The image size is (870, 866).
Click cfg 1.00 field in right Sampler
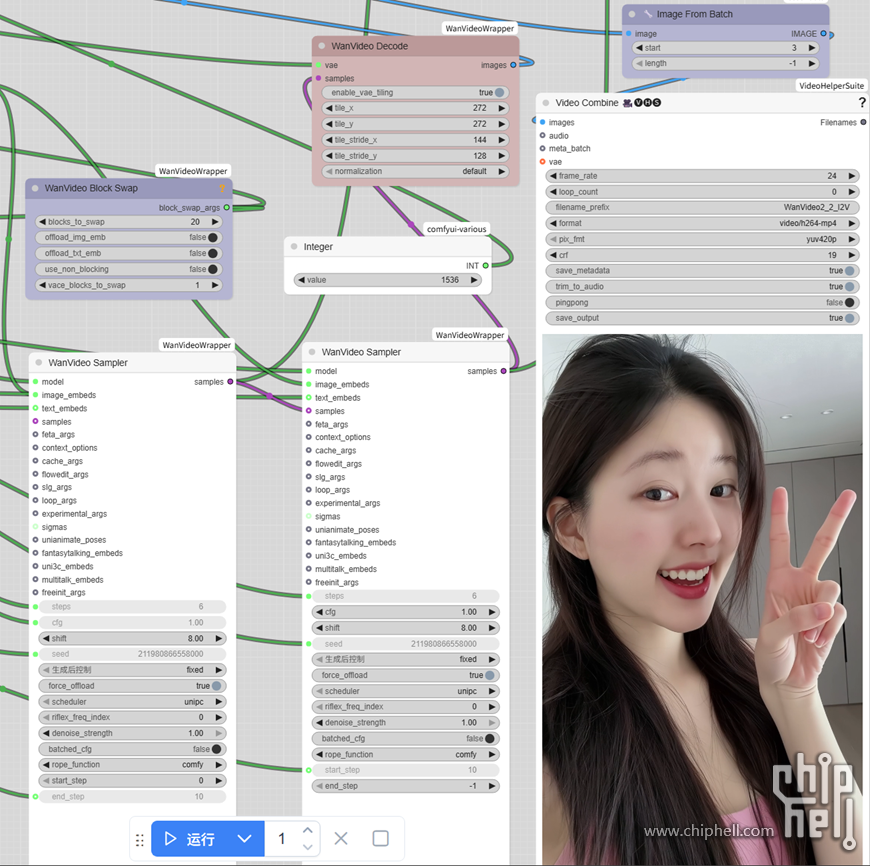pos(406,612)
